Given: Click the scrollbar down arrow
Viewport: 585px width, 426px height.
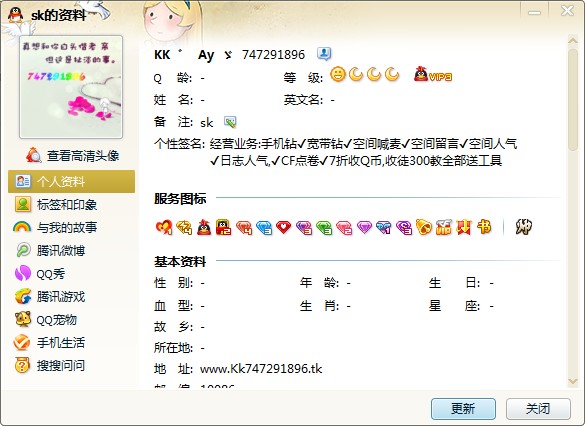Looking at the screenshot, I should coord(573,381).
